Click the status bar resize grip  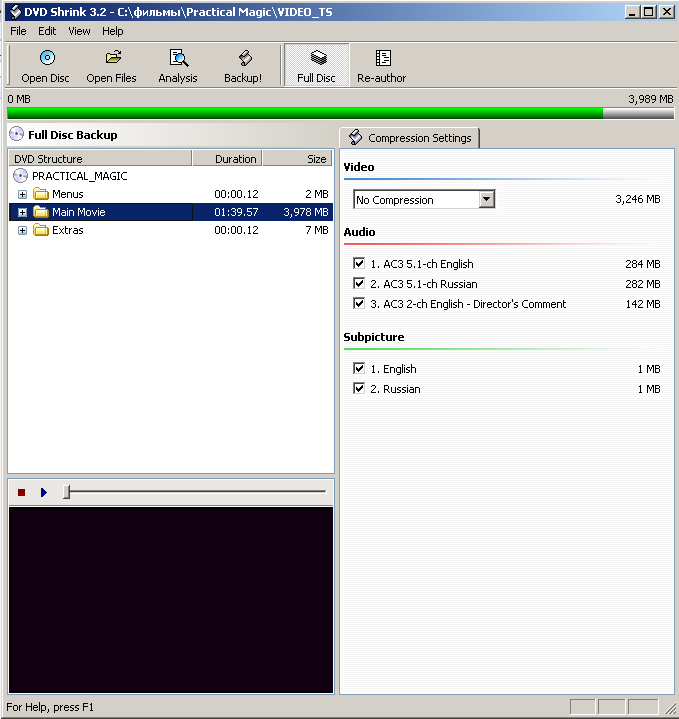point(670,709)
